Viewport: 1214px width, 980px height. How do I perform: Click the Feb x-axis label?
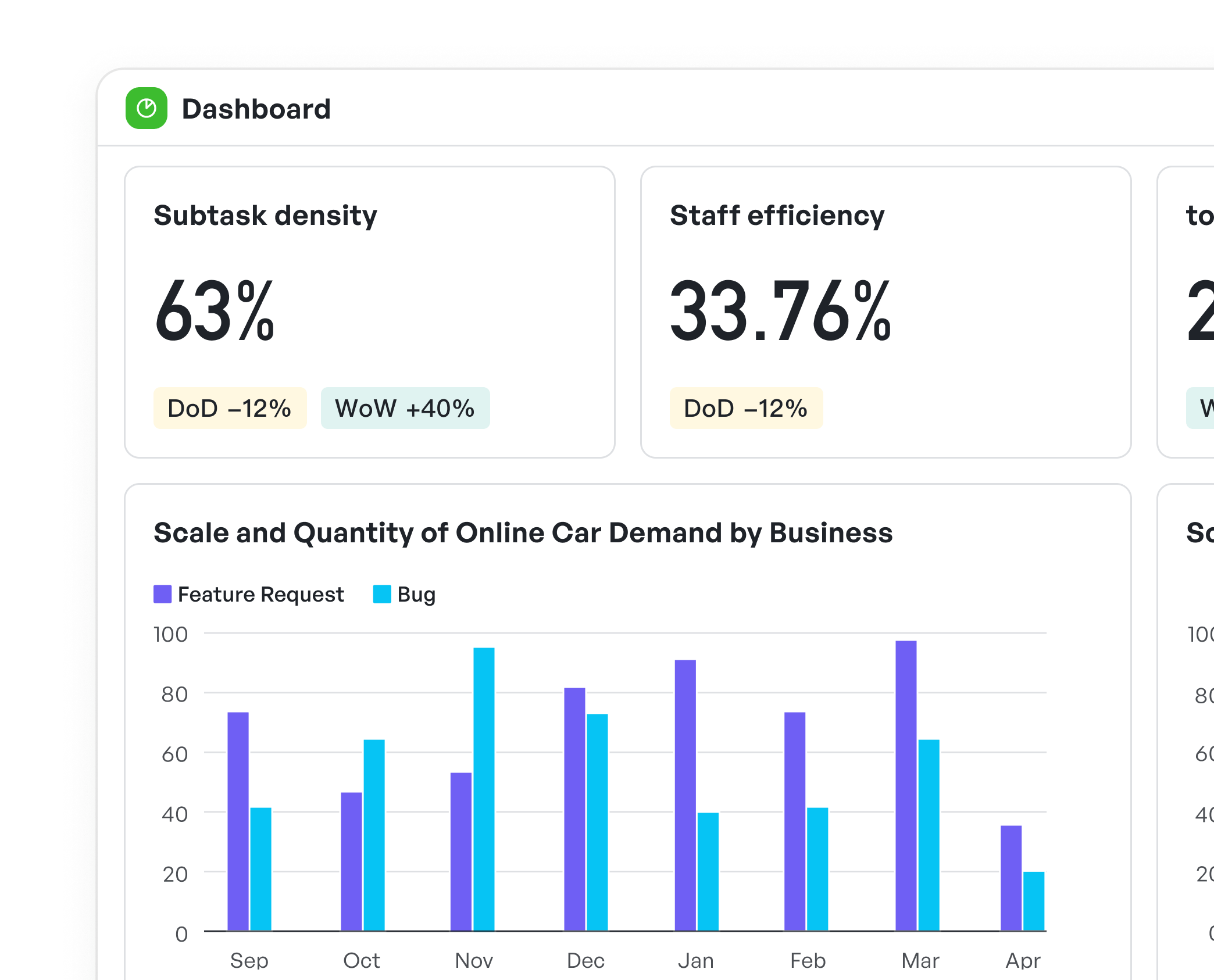click(x=808, y=961)
